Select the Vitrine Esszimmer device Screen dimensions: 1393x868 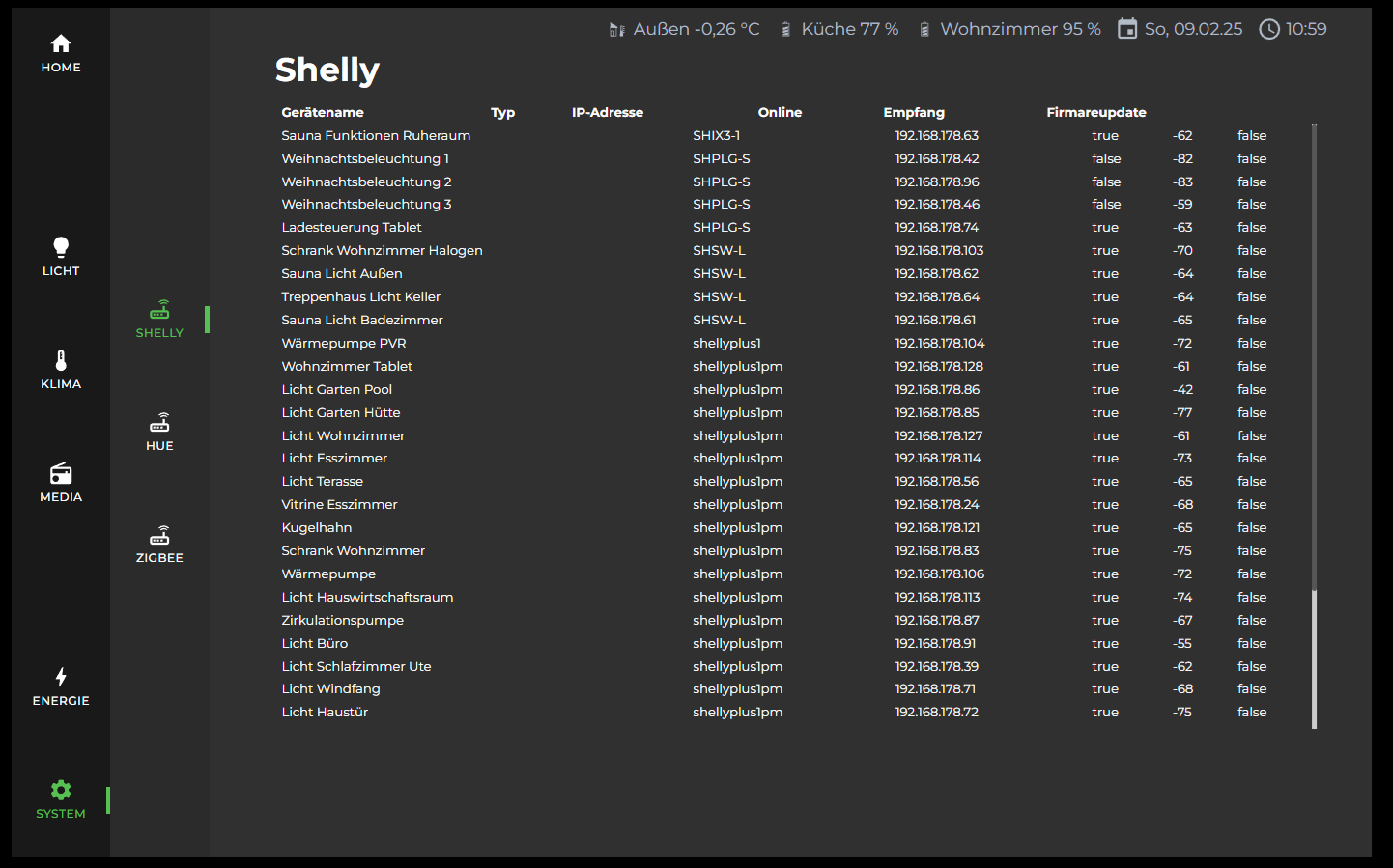point(339,505)
